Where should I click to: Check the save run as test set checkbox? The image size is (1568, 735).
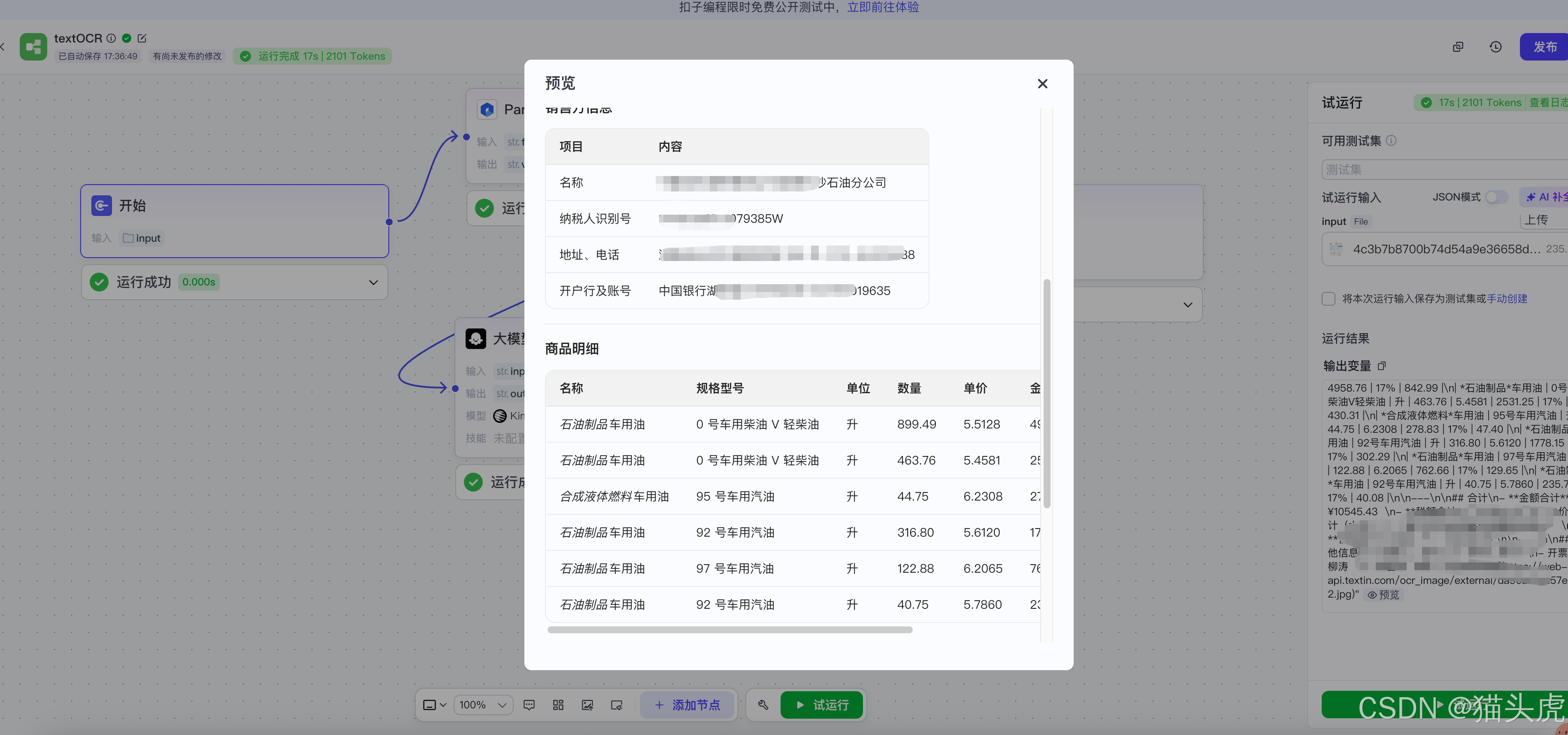(x=1329, y=298)
